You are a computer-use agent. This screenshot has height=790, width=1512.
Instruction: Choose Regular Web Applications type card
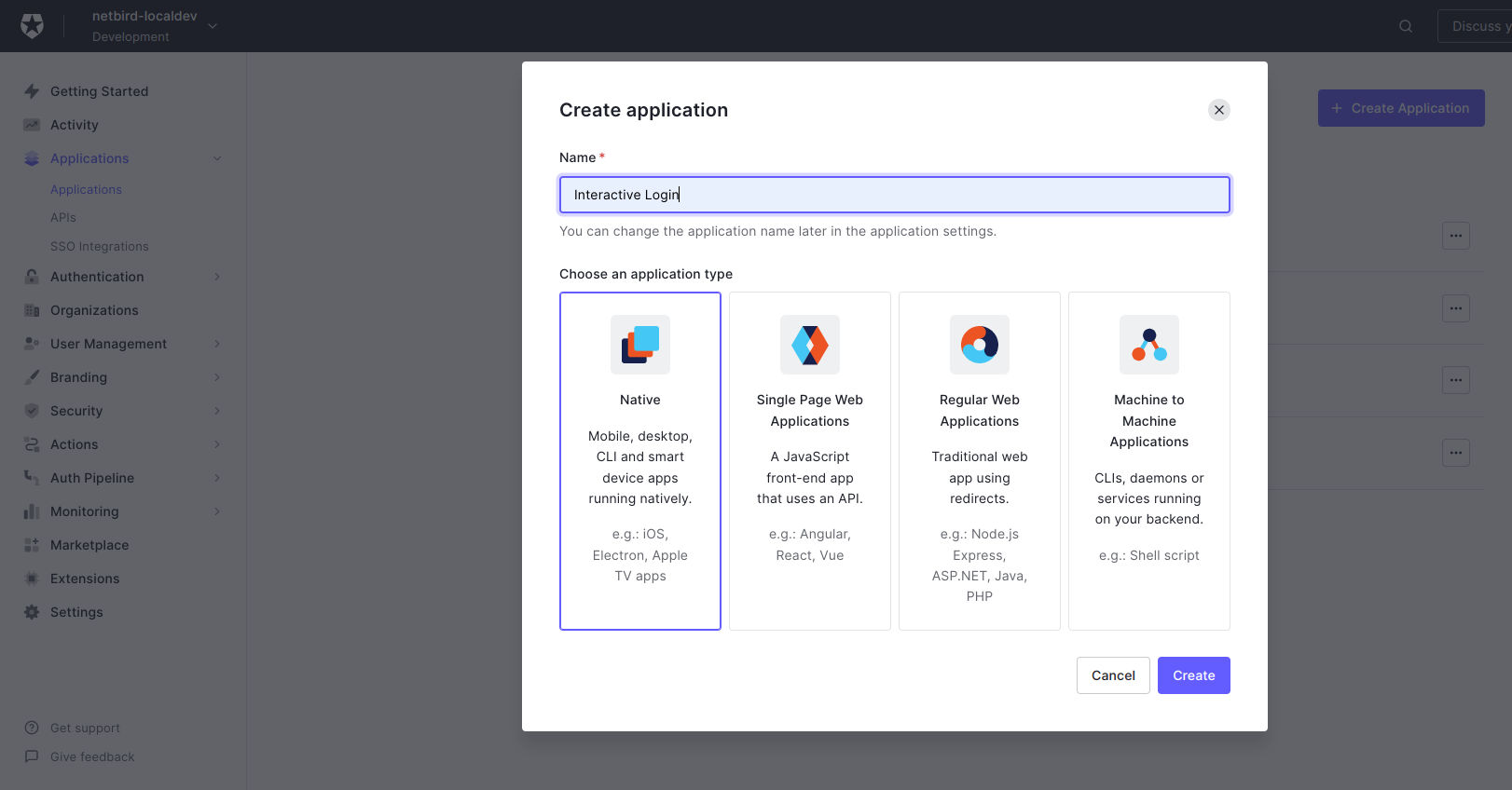tap(980, 461)
